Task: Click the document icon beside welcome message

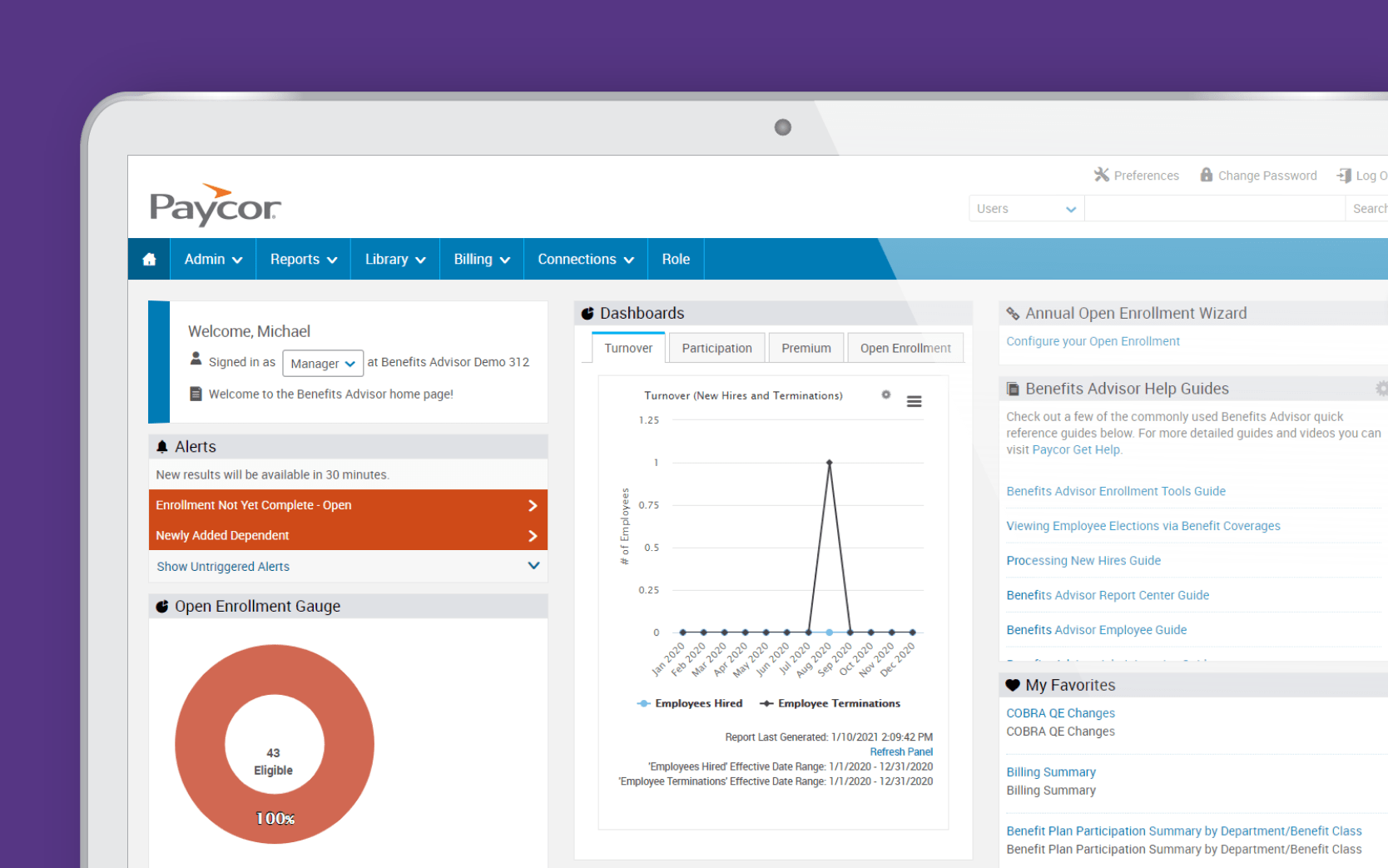Action: [x=196, y=394]
